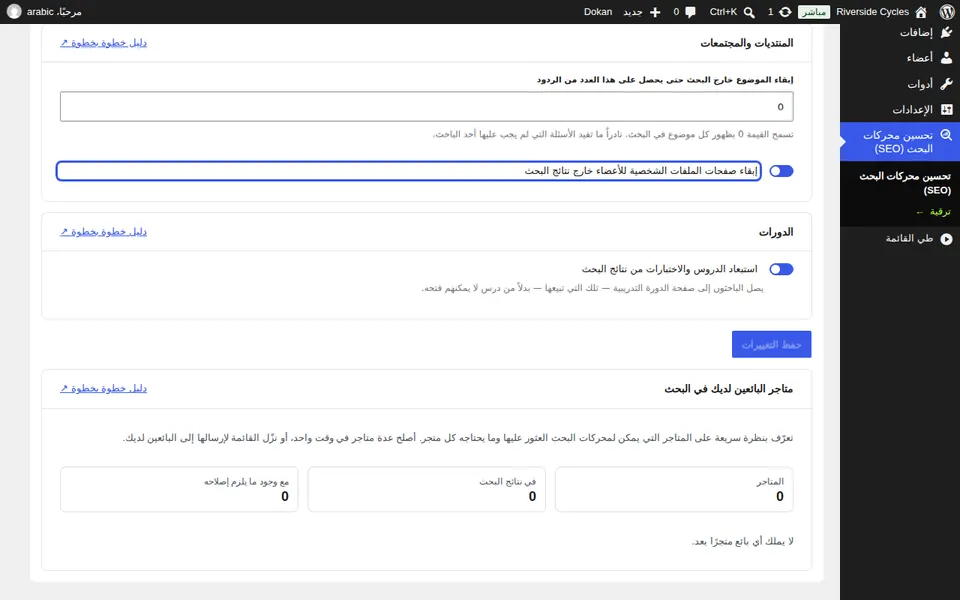Click the plugins plug icon in sidebar
960x600 pixels.
point(947,32)
